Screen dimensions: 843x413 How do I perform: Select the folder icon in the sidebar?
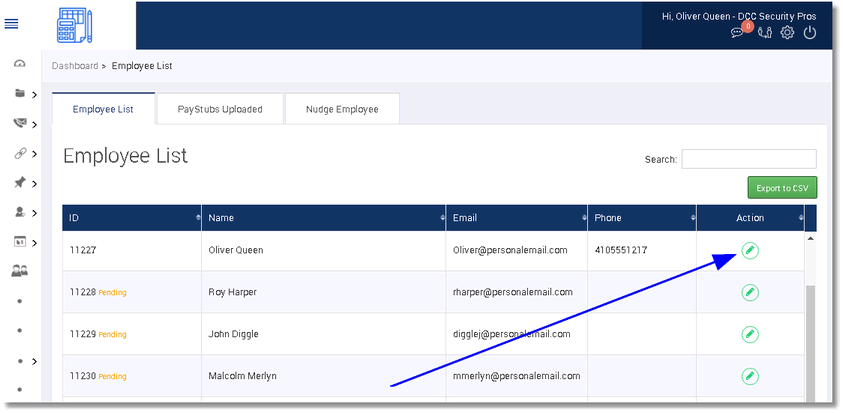click(20, 94)
